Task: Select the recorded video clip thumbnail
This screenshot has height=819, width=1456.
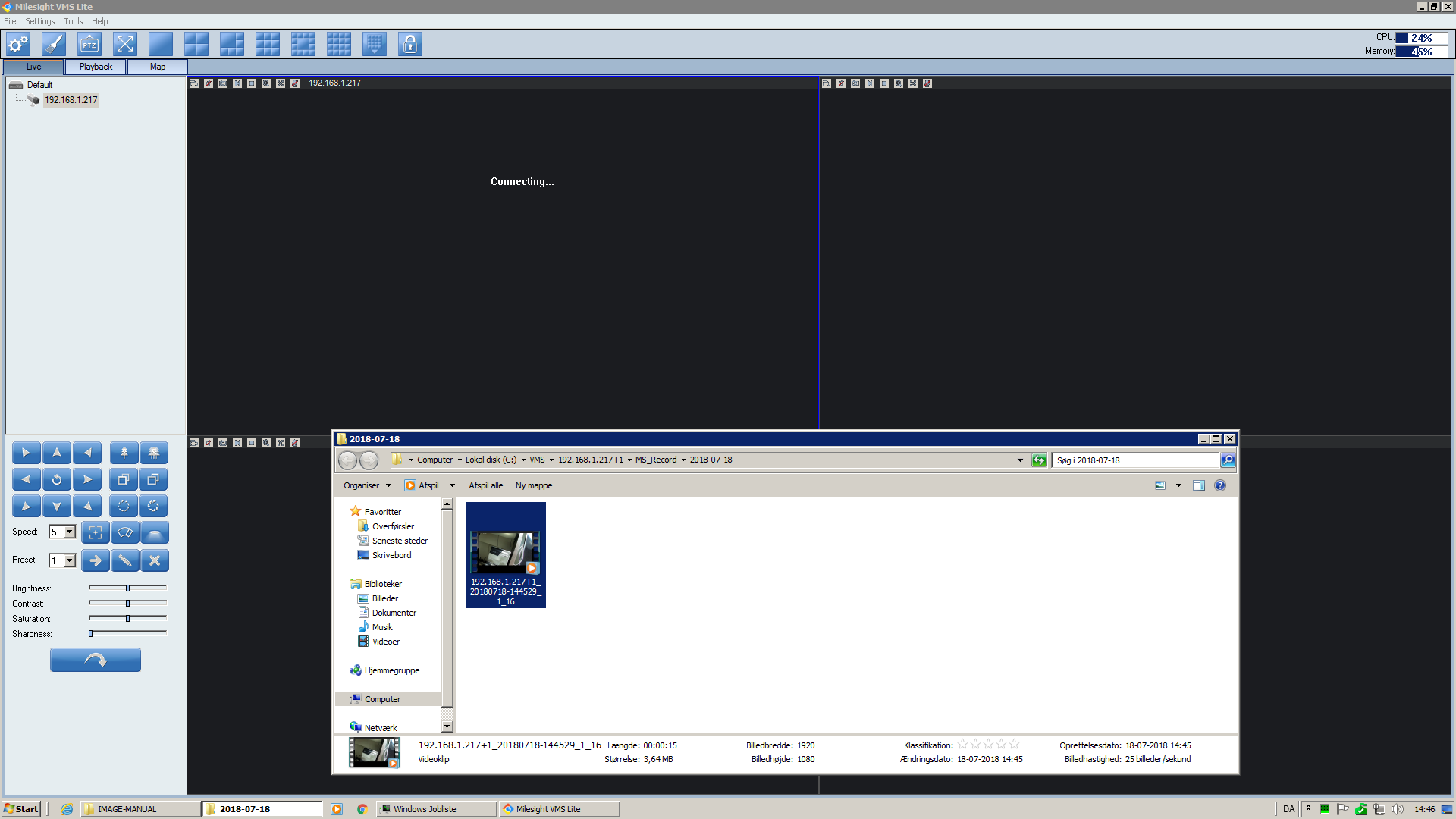Action: point(506,554)
